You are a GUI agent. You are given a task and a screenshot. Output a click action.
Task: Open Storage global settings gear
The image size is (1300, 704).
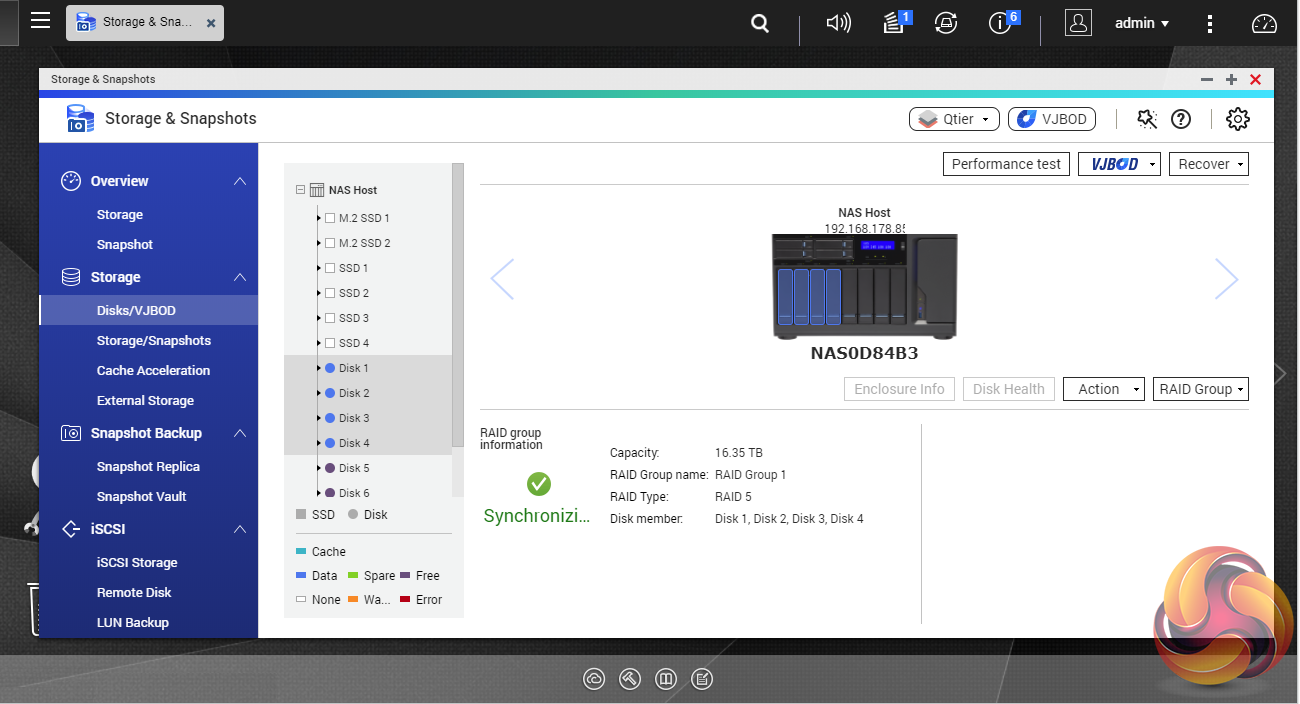click(1237, 119)
